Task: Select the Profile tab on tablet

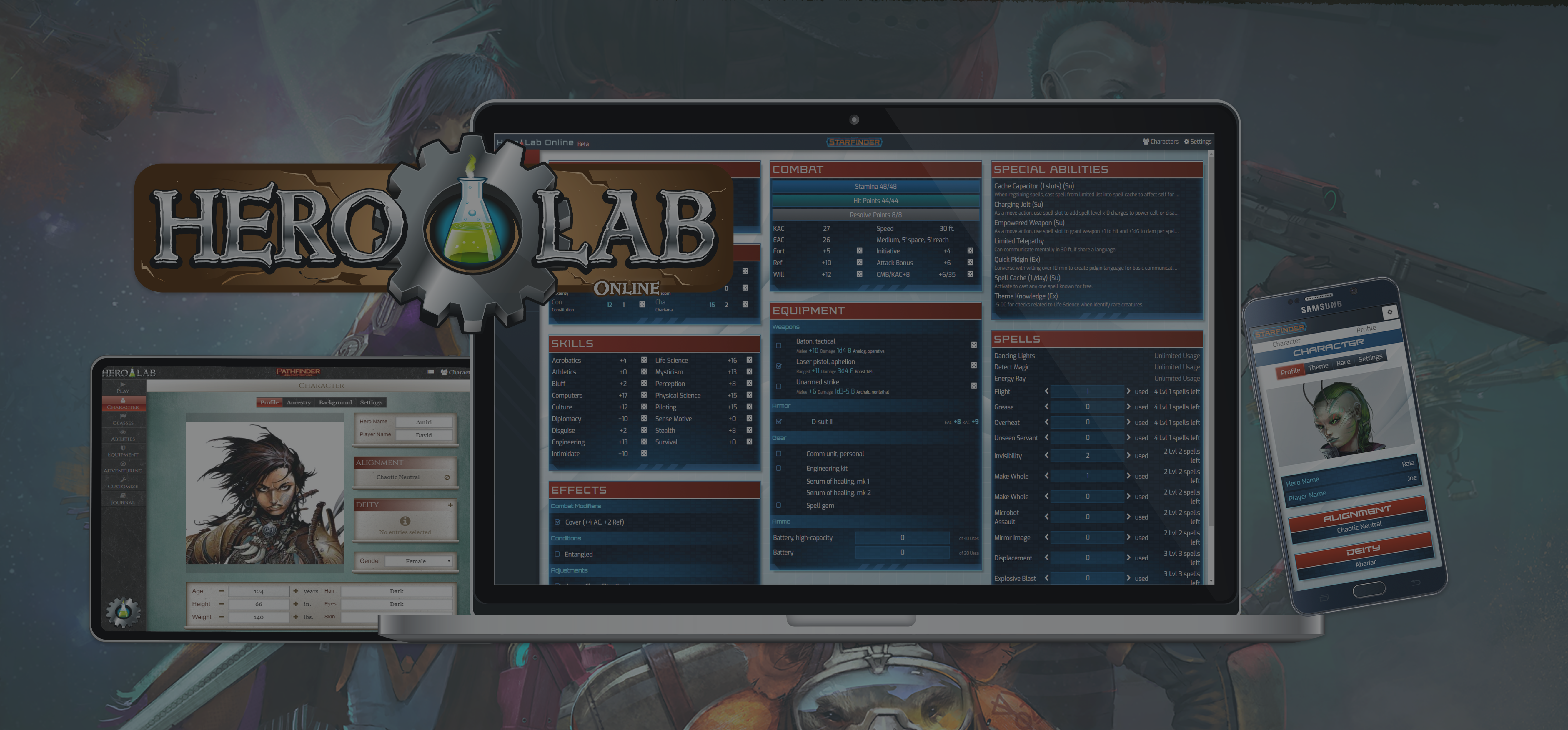Action: [270, 402]
